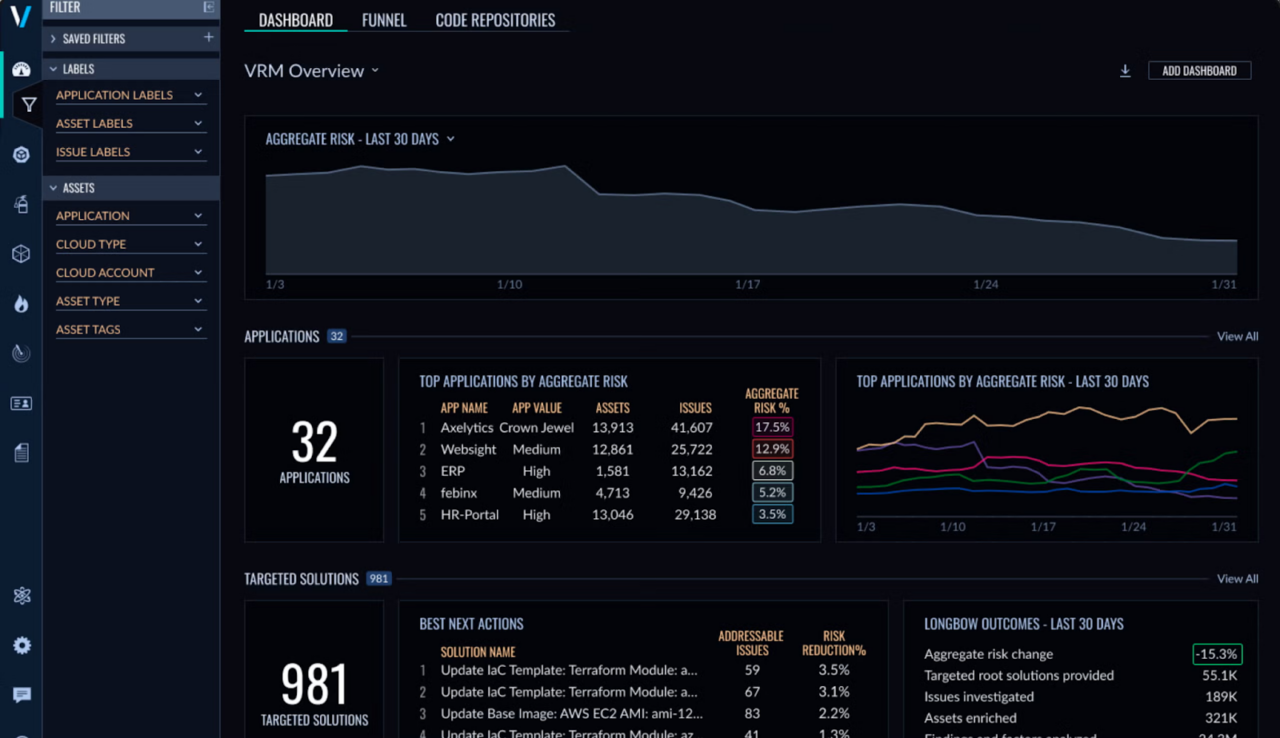
Task: Click the atom icon in sidebar
Action: coord(22,596)
